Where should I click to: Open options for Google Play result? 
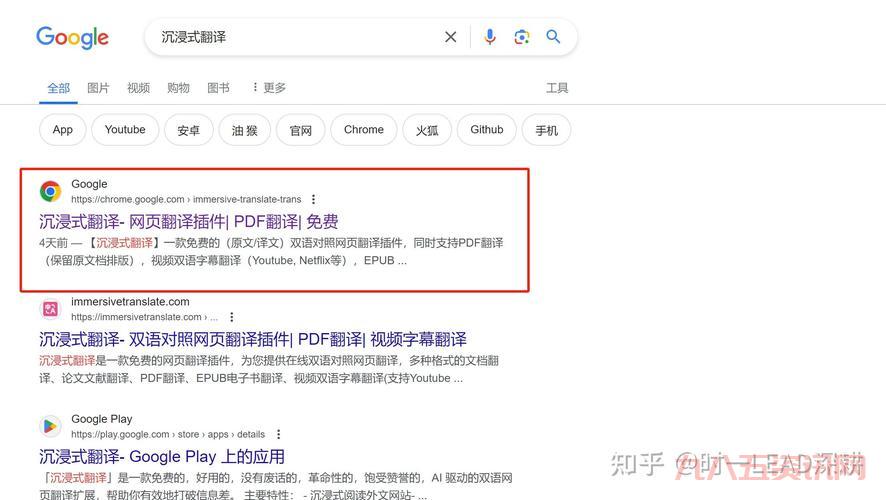pos(279,435)
